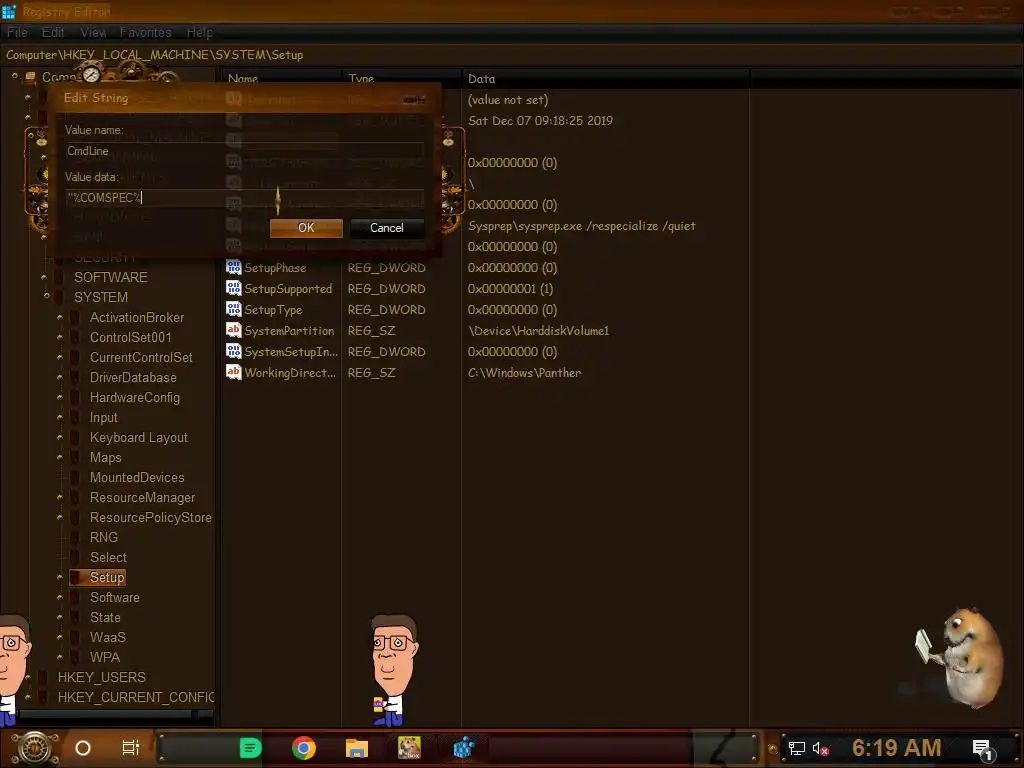Select the SetupPhase value icon

(x=233, y=267)
